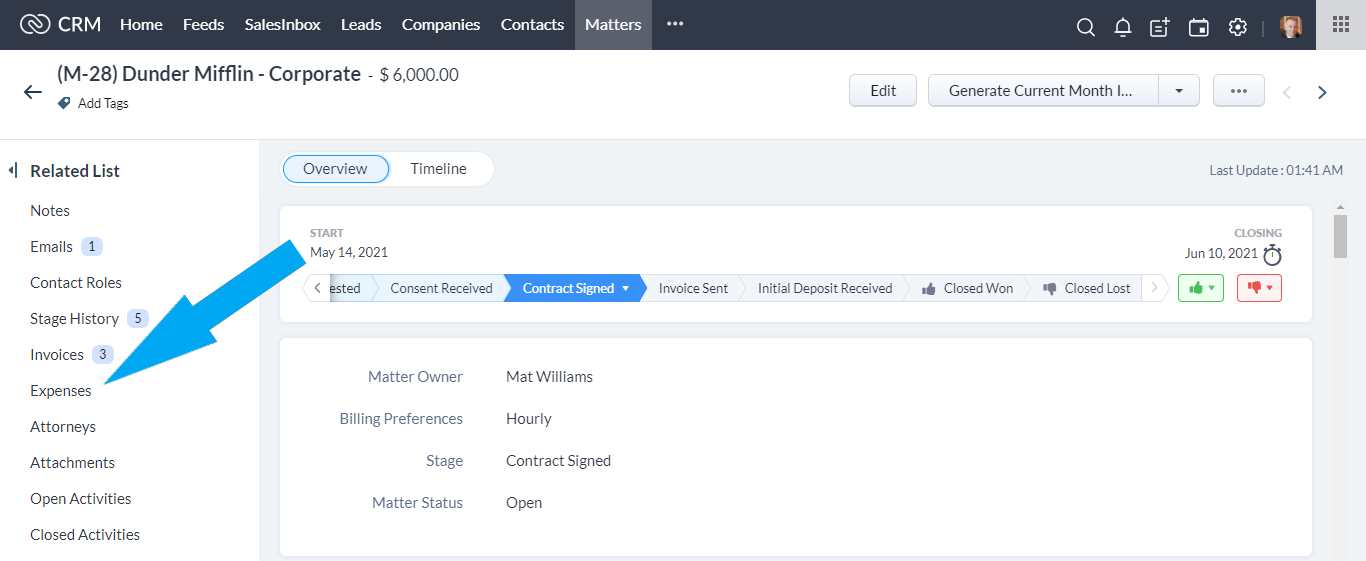Viewport: 1366px width, 561px height.
Task: Click the tag icon beside Add Tags
Action: tap(65, 103)
